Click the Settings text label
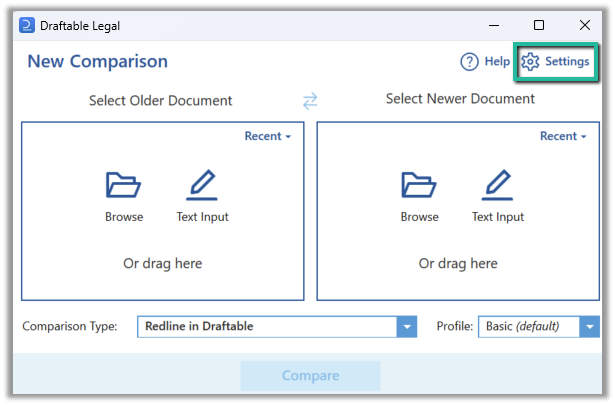615x405 pixels. click(567, 61)
